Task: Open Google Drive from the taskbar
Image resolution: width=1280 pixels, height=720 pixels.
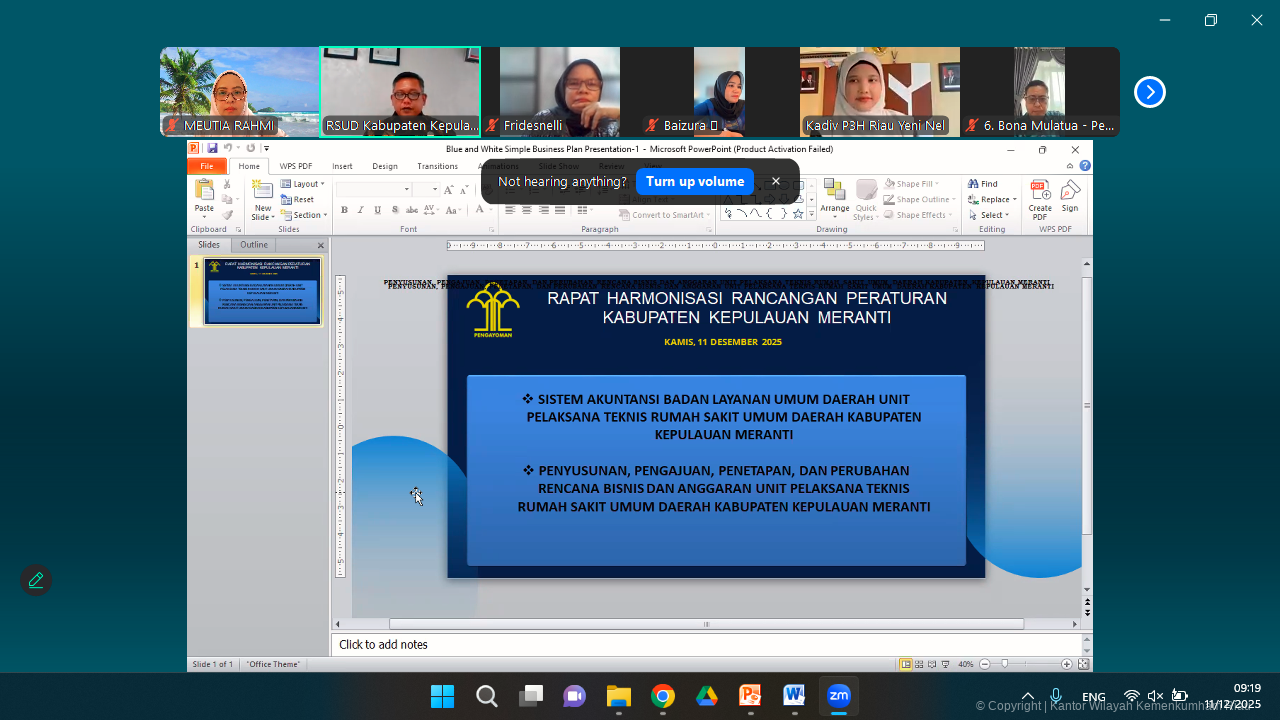Action: pyautogui.click(x=707, y=696)
